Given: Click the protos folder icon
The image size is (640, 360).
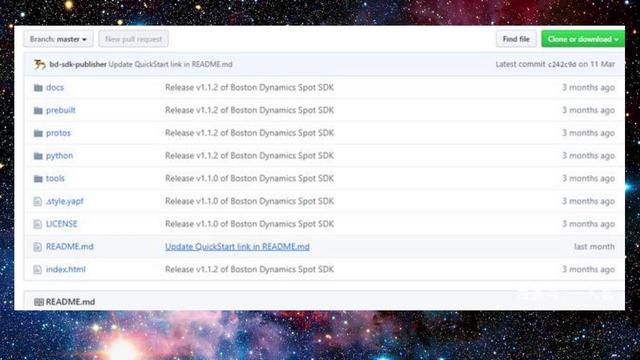Looking at the screenshot, I should [x=38, y=133].
